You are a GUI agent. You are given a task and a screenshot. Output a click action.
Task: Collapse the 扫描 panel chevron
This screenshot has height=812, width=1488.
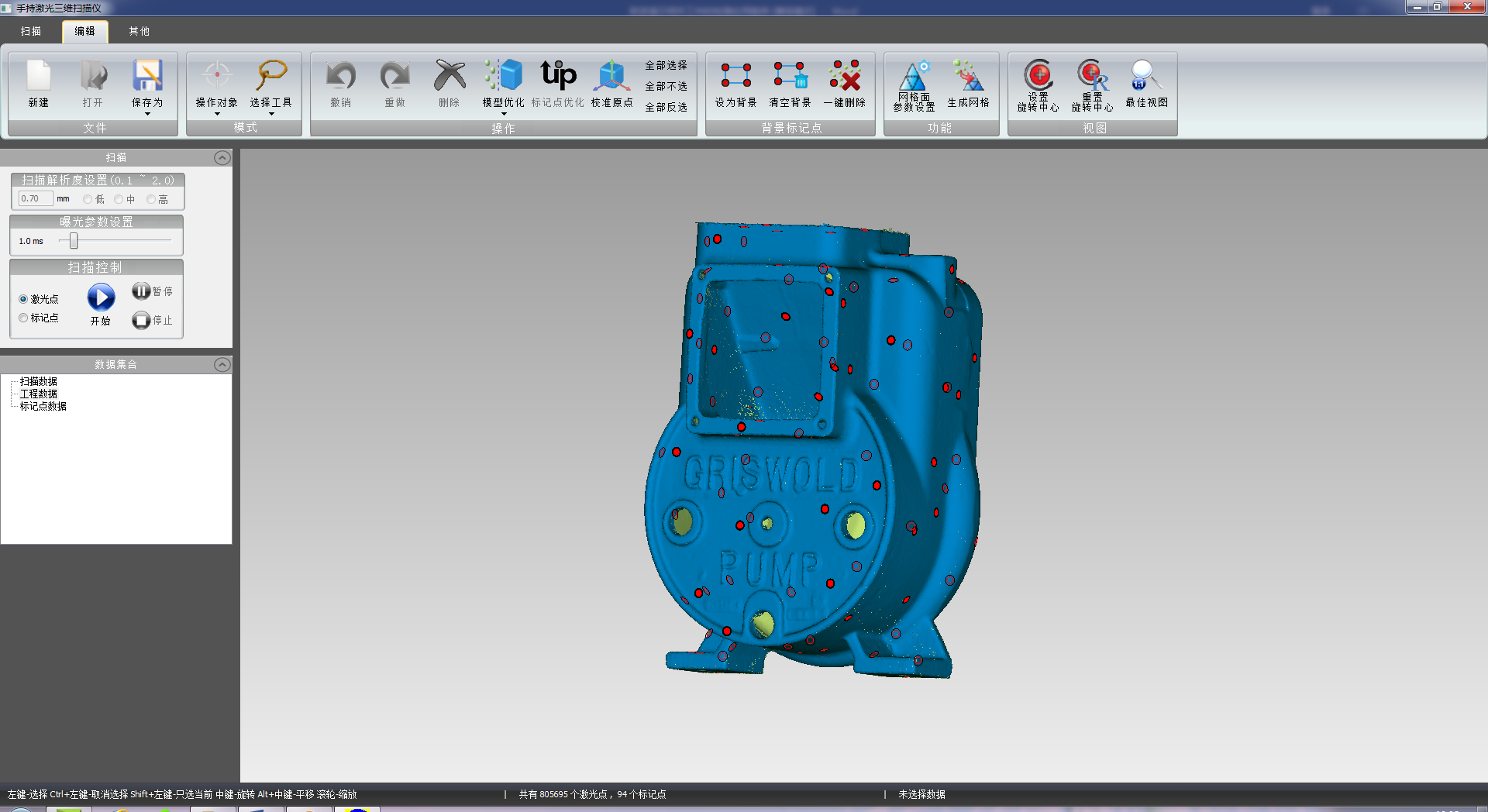(222, 158)
